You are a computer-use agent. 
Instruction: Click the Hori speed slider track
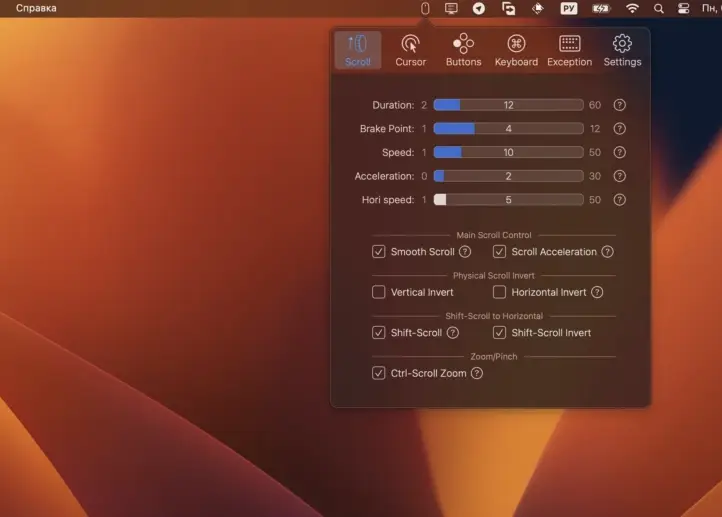point(508,200)
